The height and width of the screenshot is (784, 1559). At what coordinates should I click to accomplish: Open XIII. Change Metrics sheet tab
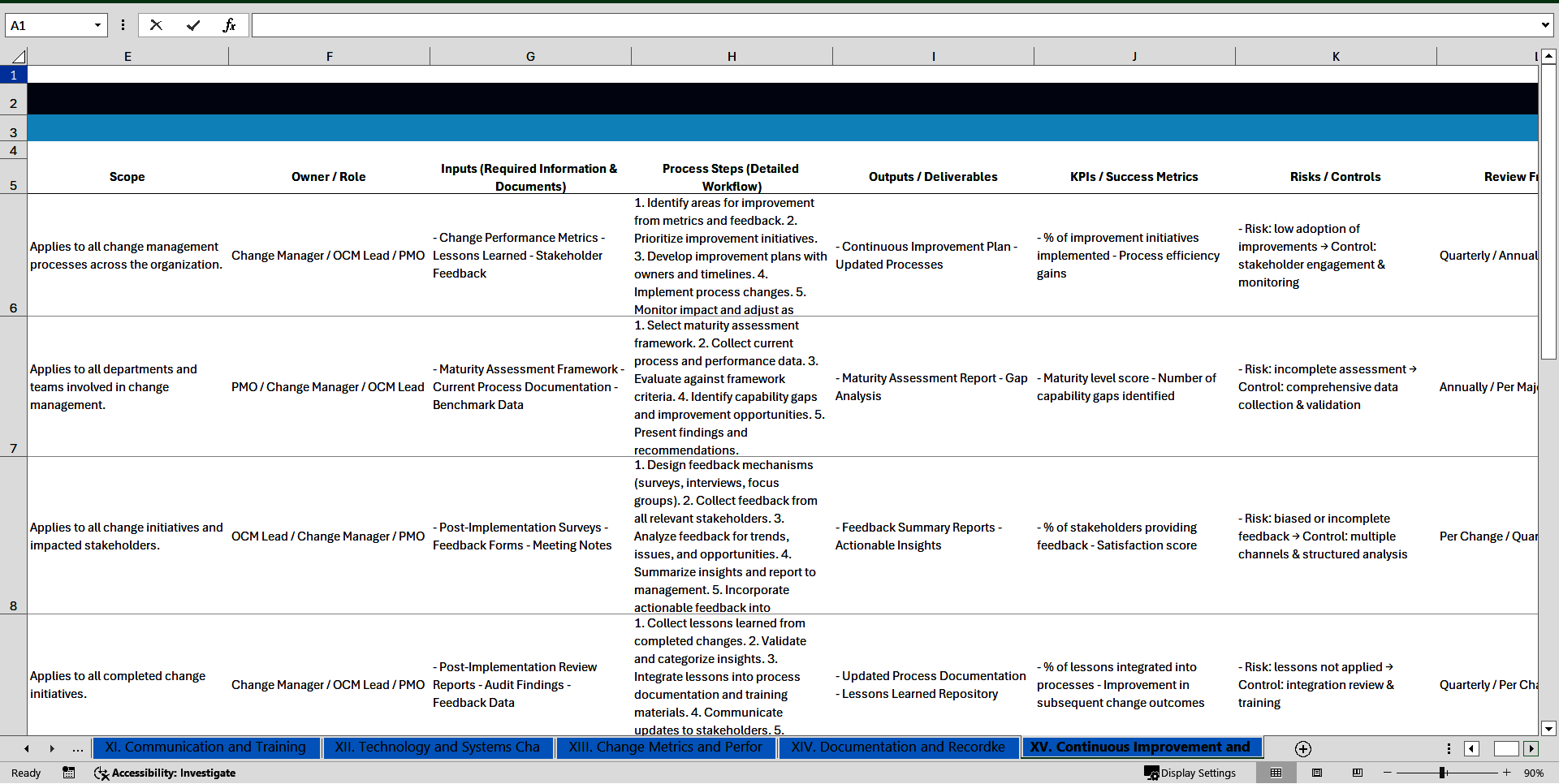coord(665,747)
